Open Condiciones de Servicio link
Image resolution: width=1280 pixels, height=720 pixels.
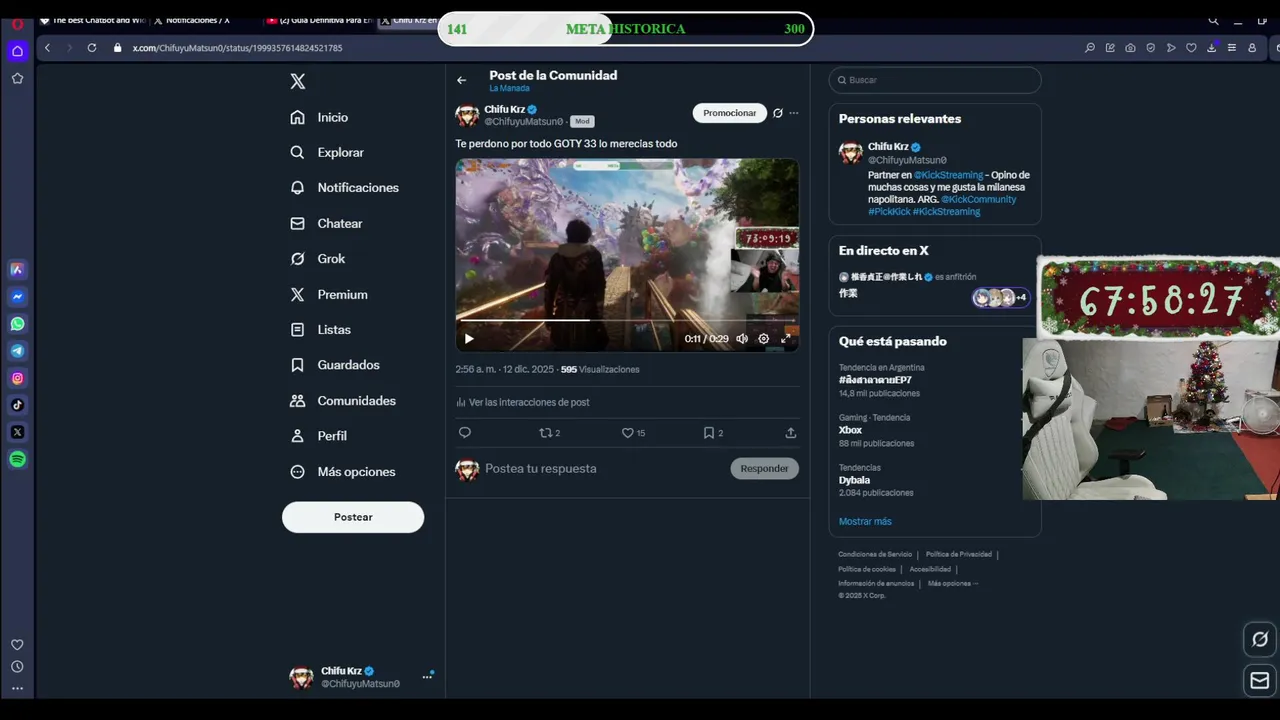(x=875, y=554)
